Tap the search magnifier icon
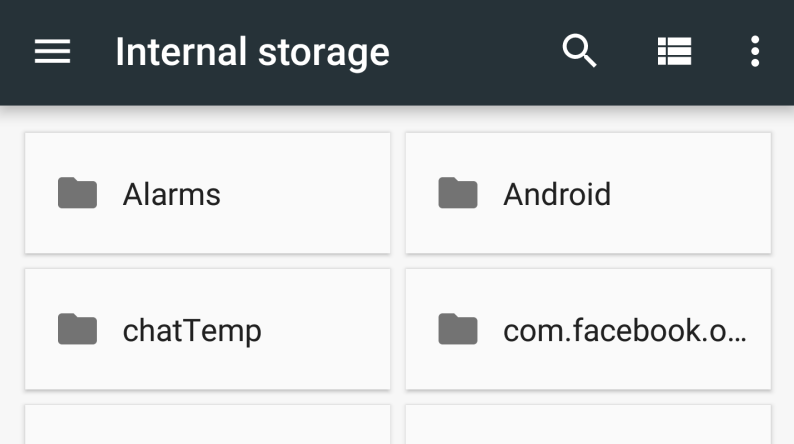The height and width of the screenshot is (444, 794). (x=579, y=51)
